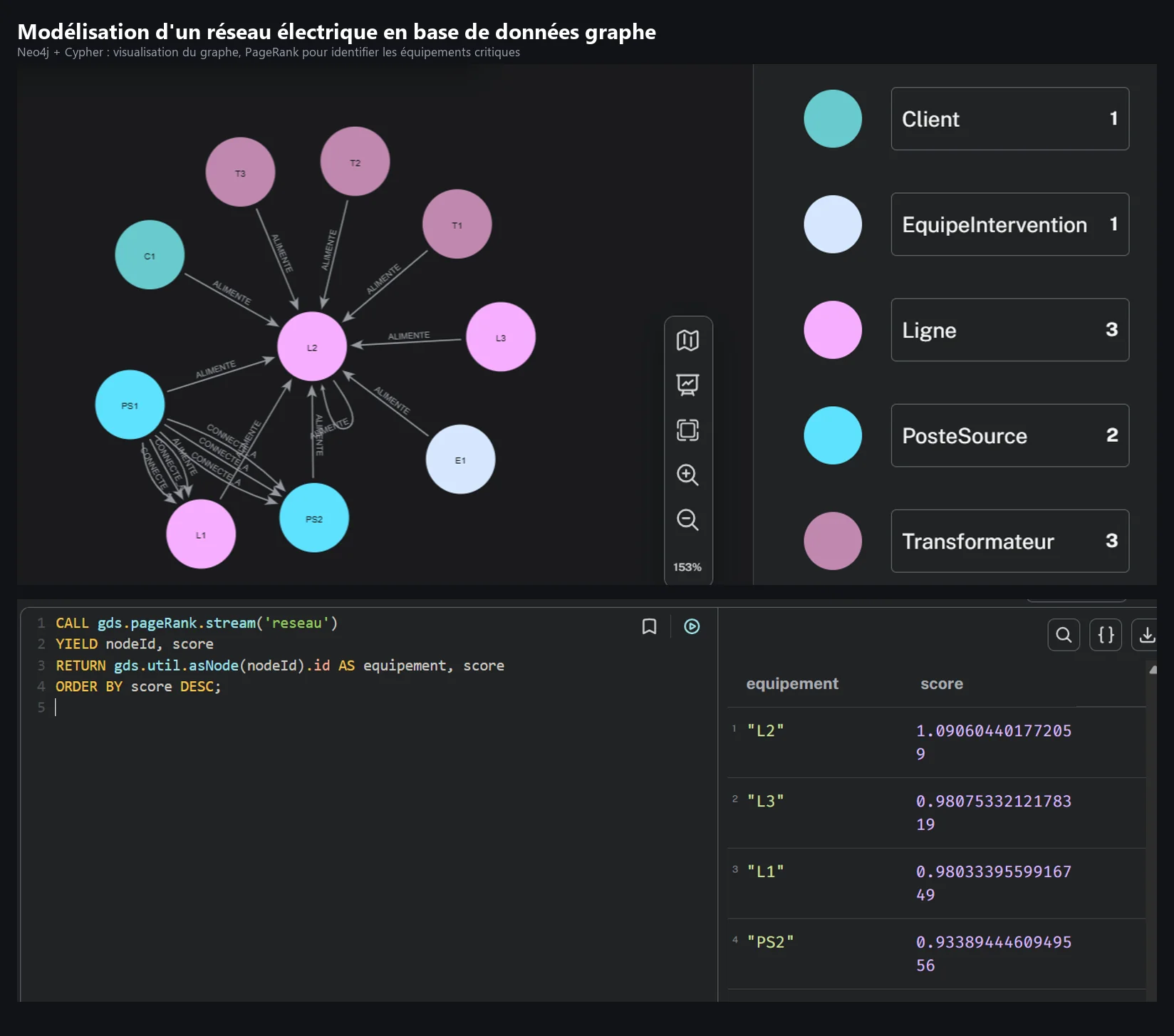This screenshot has width=1174, height=1036.
Task: Download the query results
Action: 1146,635
